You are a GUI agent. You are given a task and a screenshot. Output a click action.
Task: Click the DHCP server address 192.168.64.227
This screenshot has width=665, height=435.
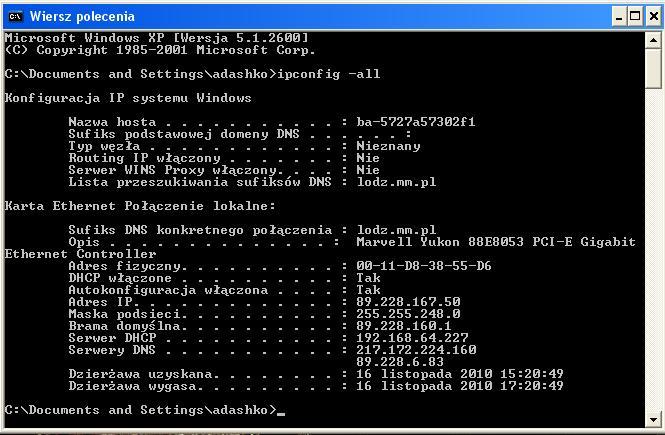click(x=412, y=338)
